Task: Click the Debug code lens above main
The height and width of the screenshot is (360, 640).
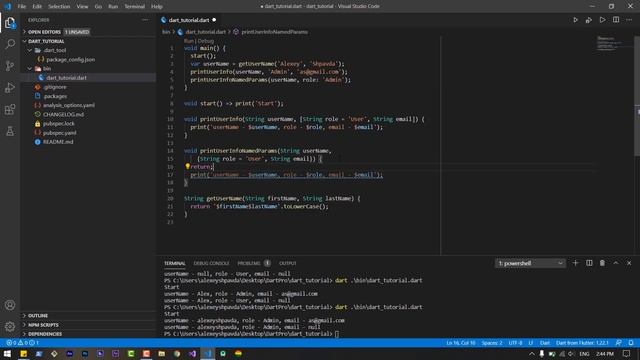Action: tap(206, 41)
